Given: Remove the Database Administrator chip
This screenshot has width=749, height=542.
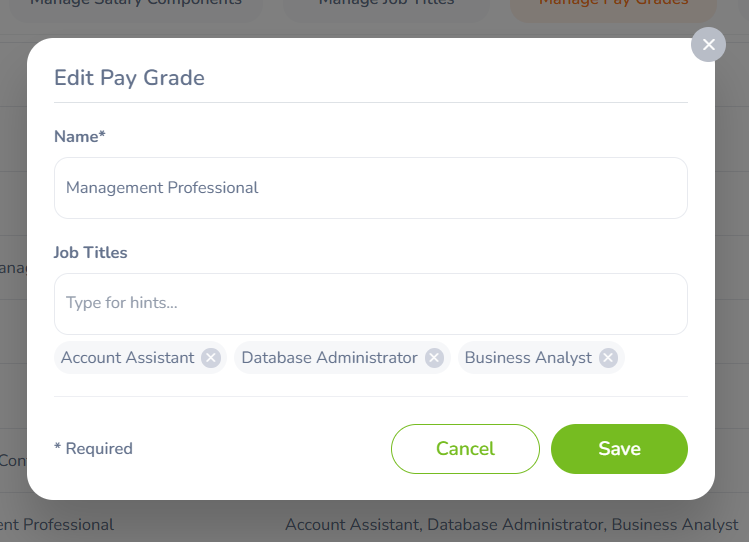Looking at the screenshot, I should [434, 358].
